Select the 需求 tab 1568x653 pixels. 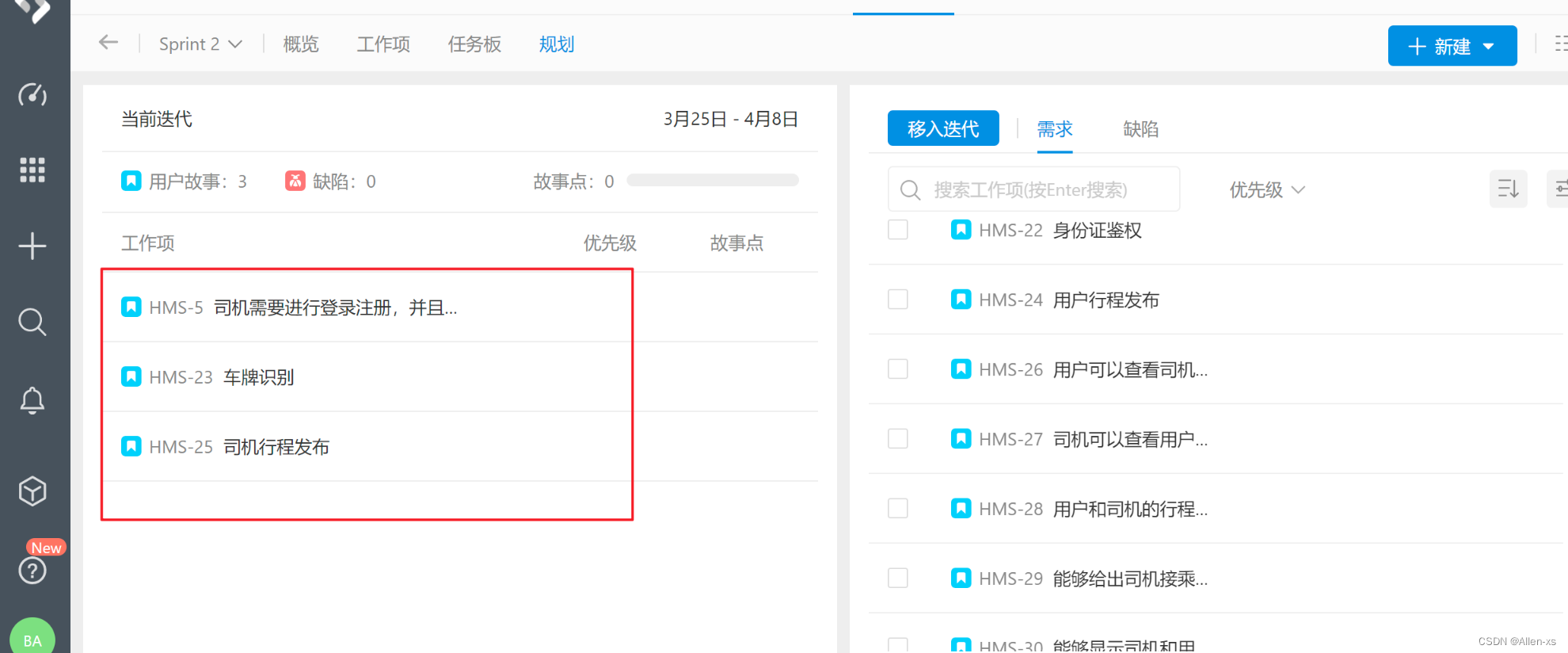point(1055,129)
